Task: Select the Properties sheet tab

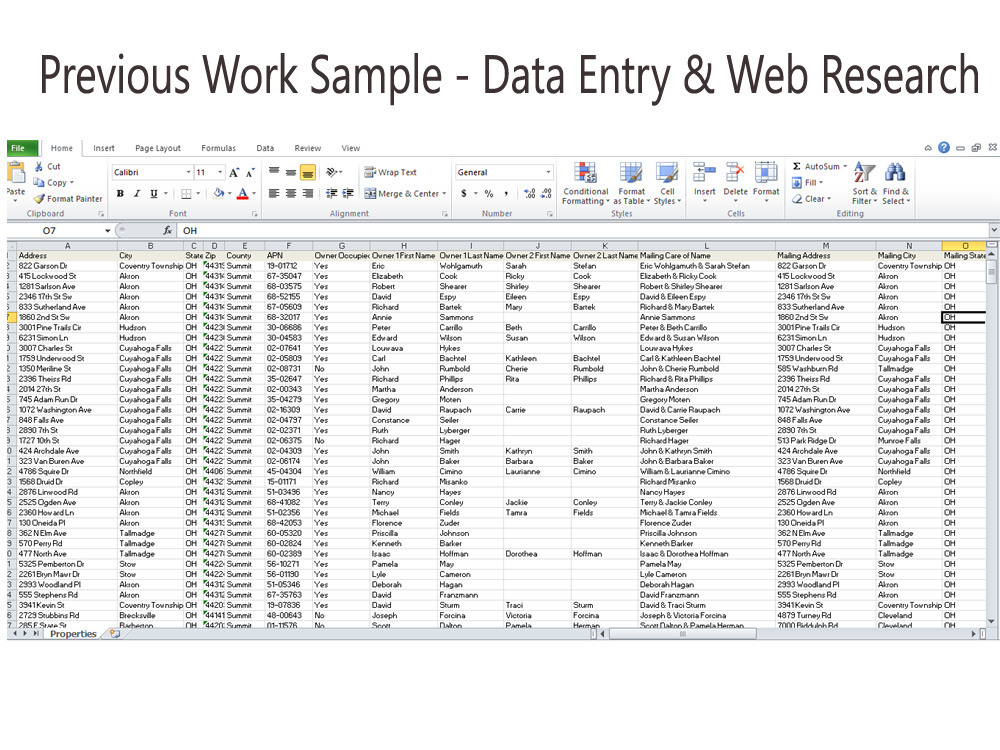Action: click(x=73, y=634)
